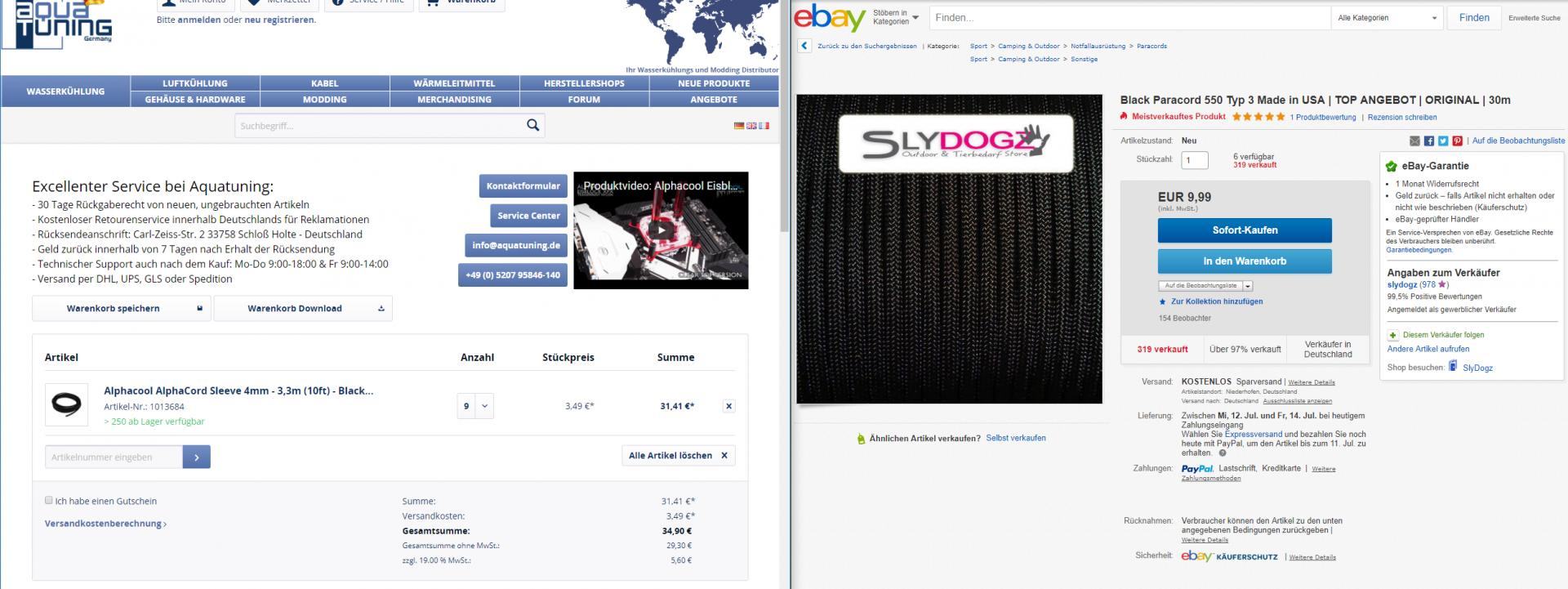Click the Kontaktformular button
1568x589 pixels.
523,185
